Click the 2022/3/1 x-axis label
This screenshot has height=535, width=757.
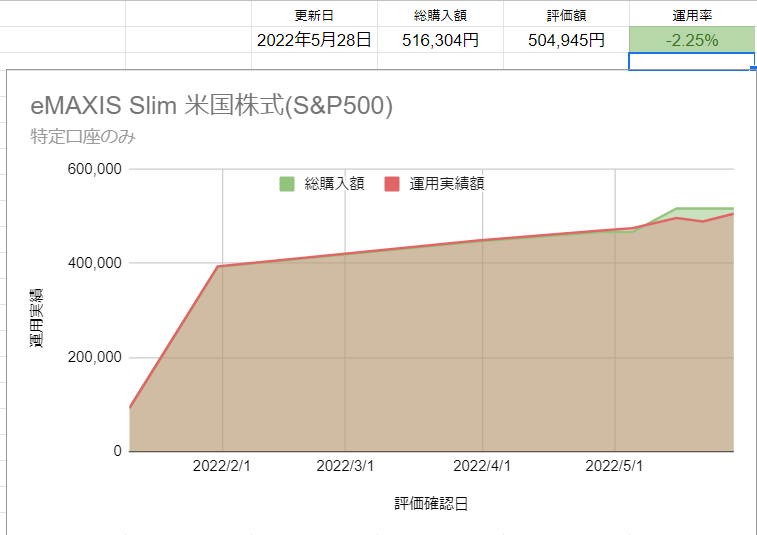pos(345,466)
